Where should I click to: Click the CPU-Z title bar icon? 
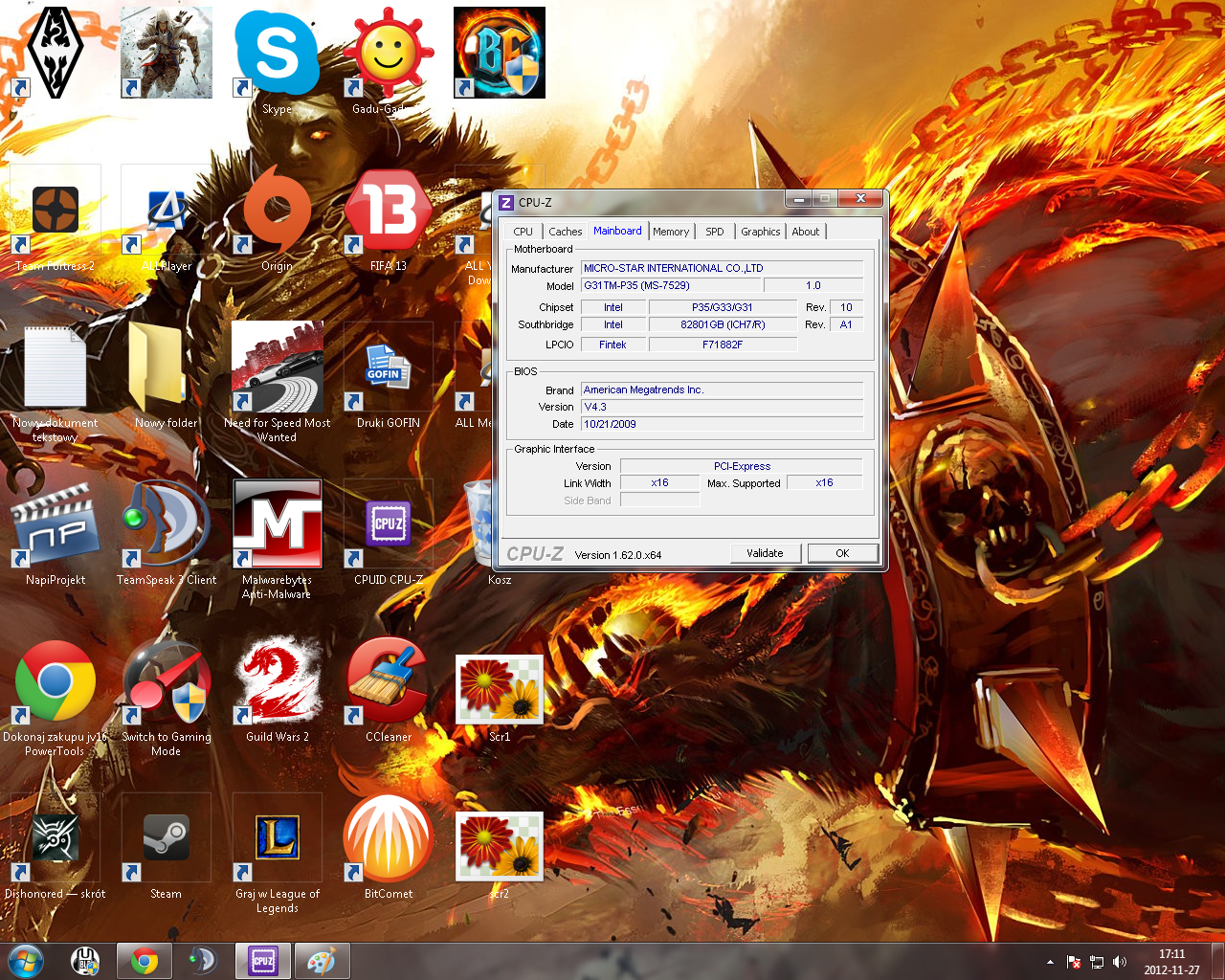click(x=506, y=203)
